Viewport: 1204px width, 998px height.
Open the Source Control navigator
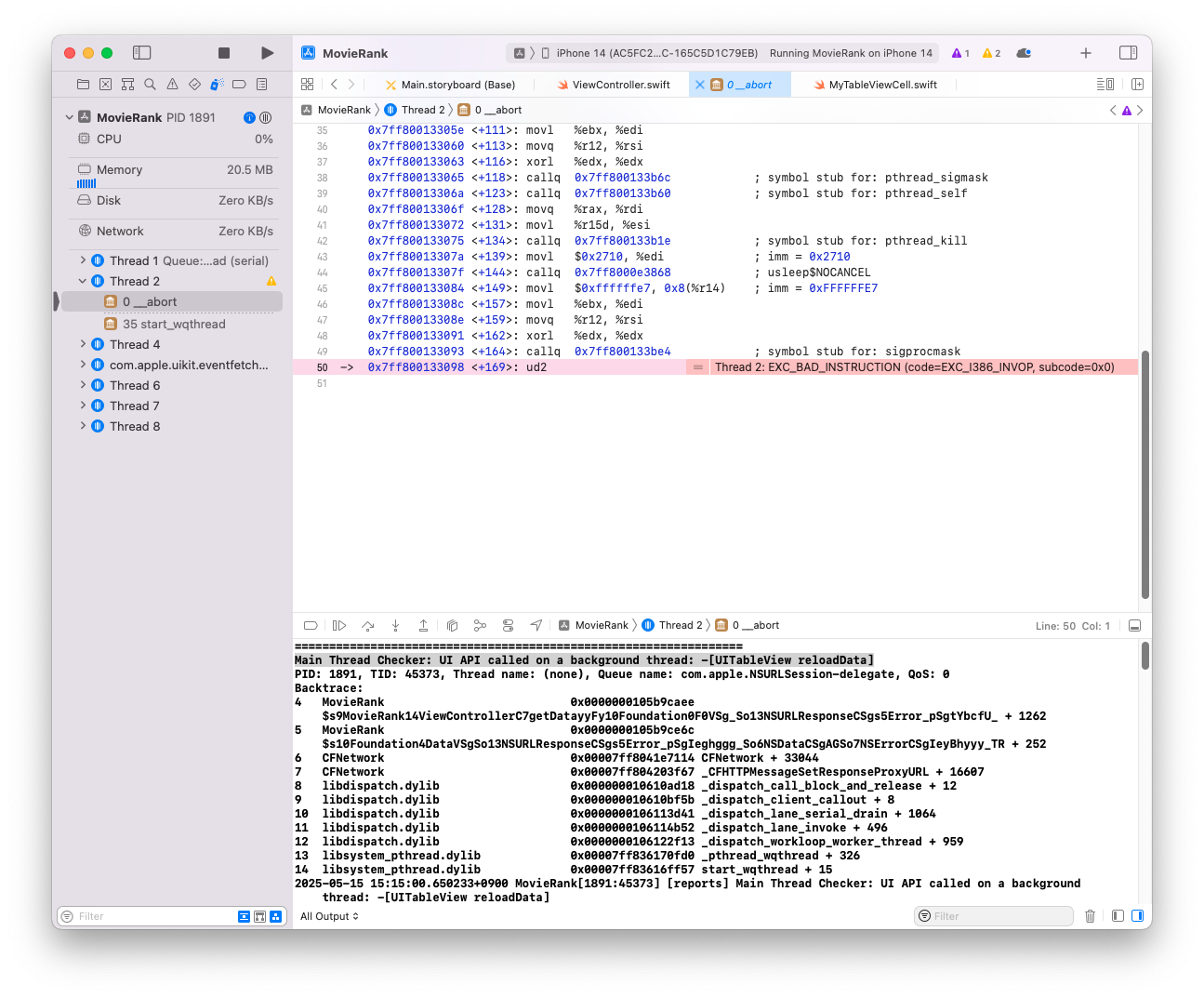pos(105,85)
